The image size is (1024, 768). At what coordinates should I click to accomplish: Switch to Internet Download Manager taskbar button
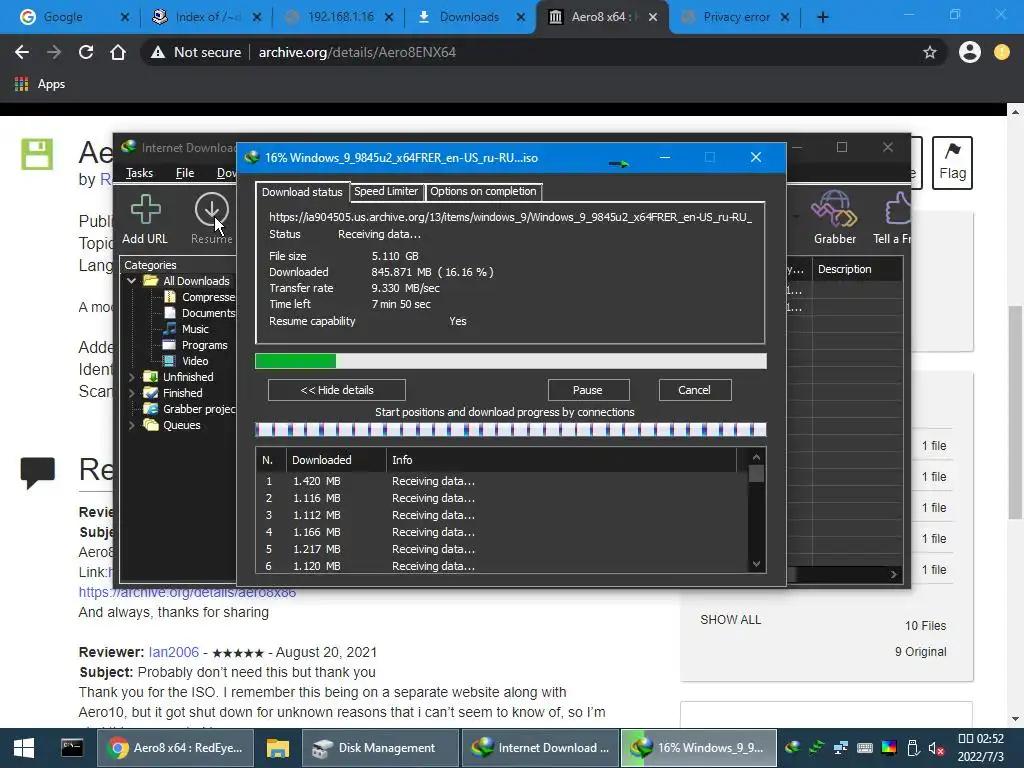click(x=539, y=748)
